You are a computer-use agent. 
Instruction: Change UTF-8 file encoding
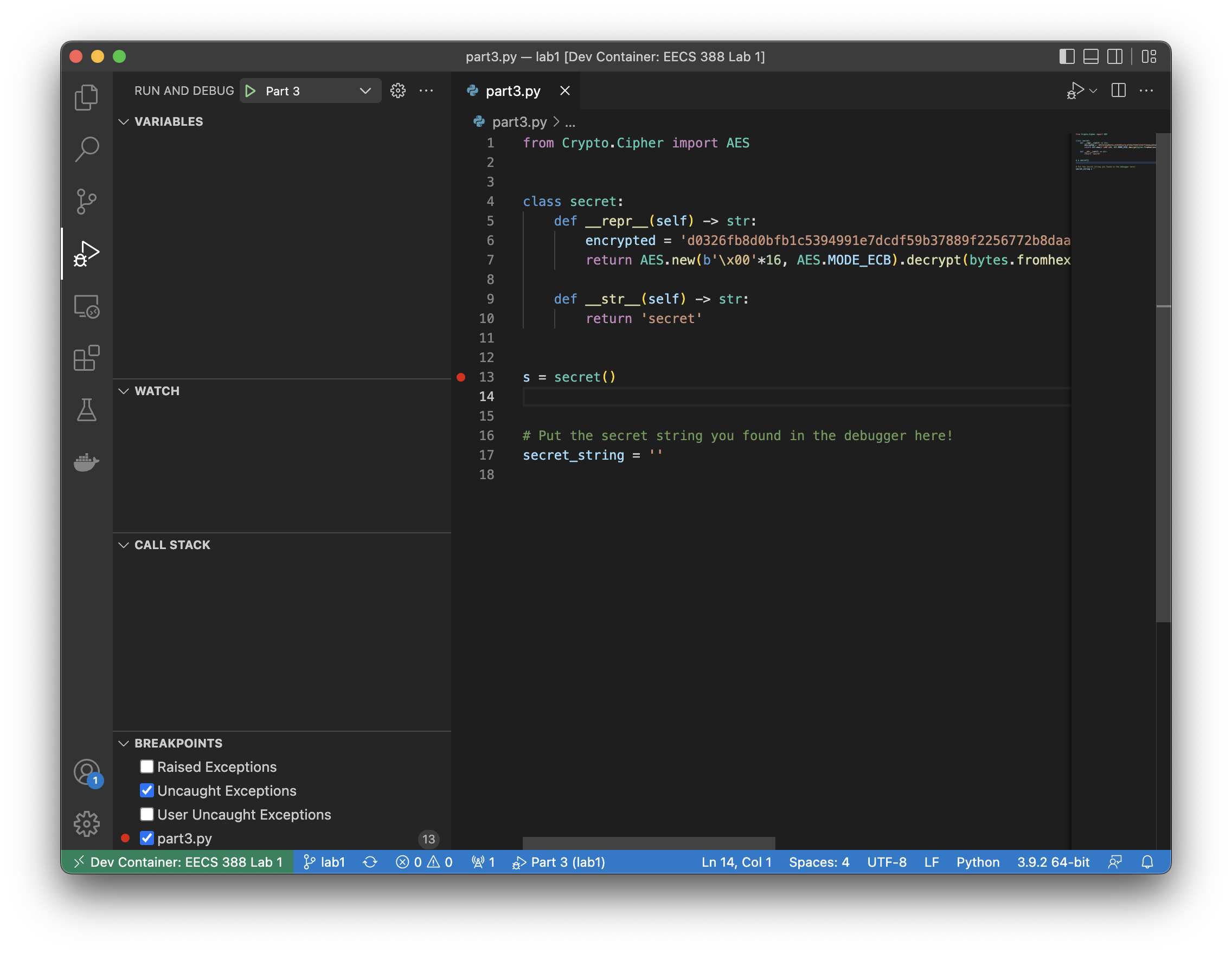point(887,862)
